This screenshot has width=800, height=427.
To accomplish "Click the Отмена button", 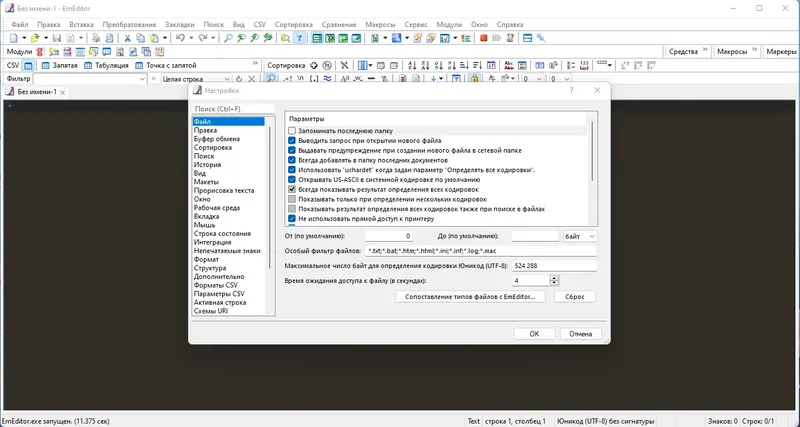I will [581, 334].
